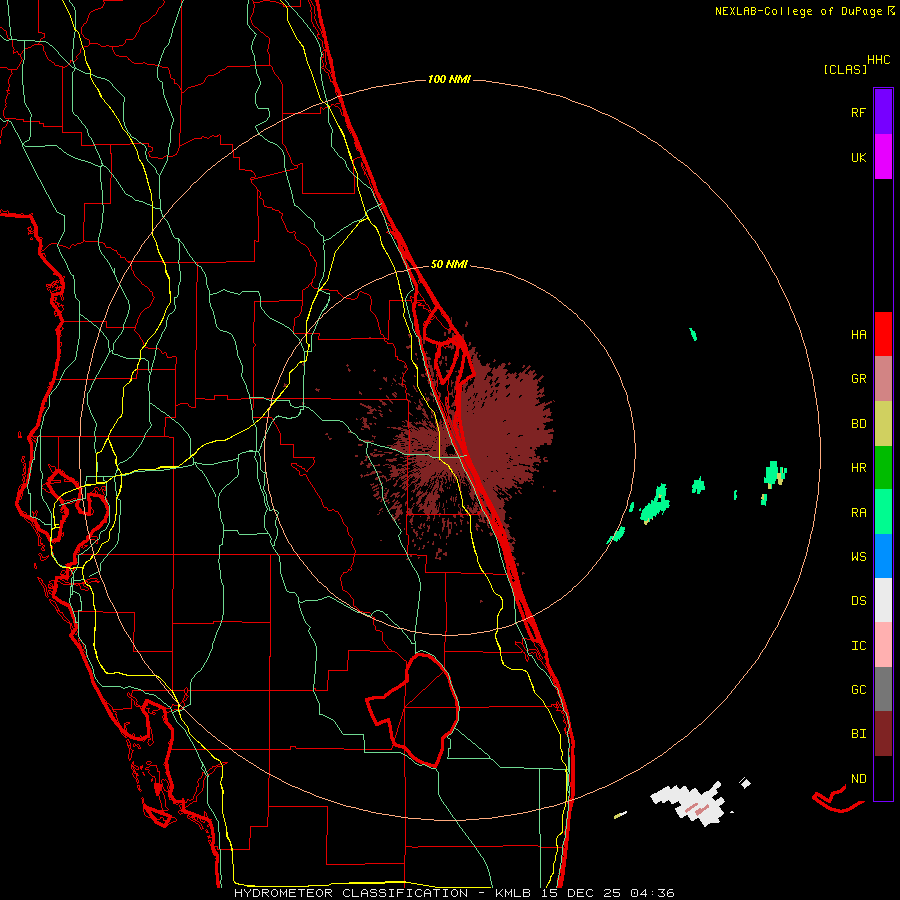Viewport: 900px width, 900px height.
Task: Click the 'UK' legend label
Action: (858, 157)
